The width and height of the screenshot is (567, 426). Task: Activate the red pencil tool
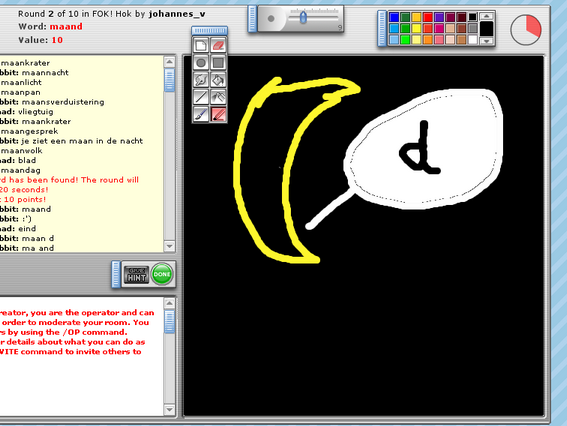(218, 114)
